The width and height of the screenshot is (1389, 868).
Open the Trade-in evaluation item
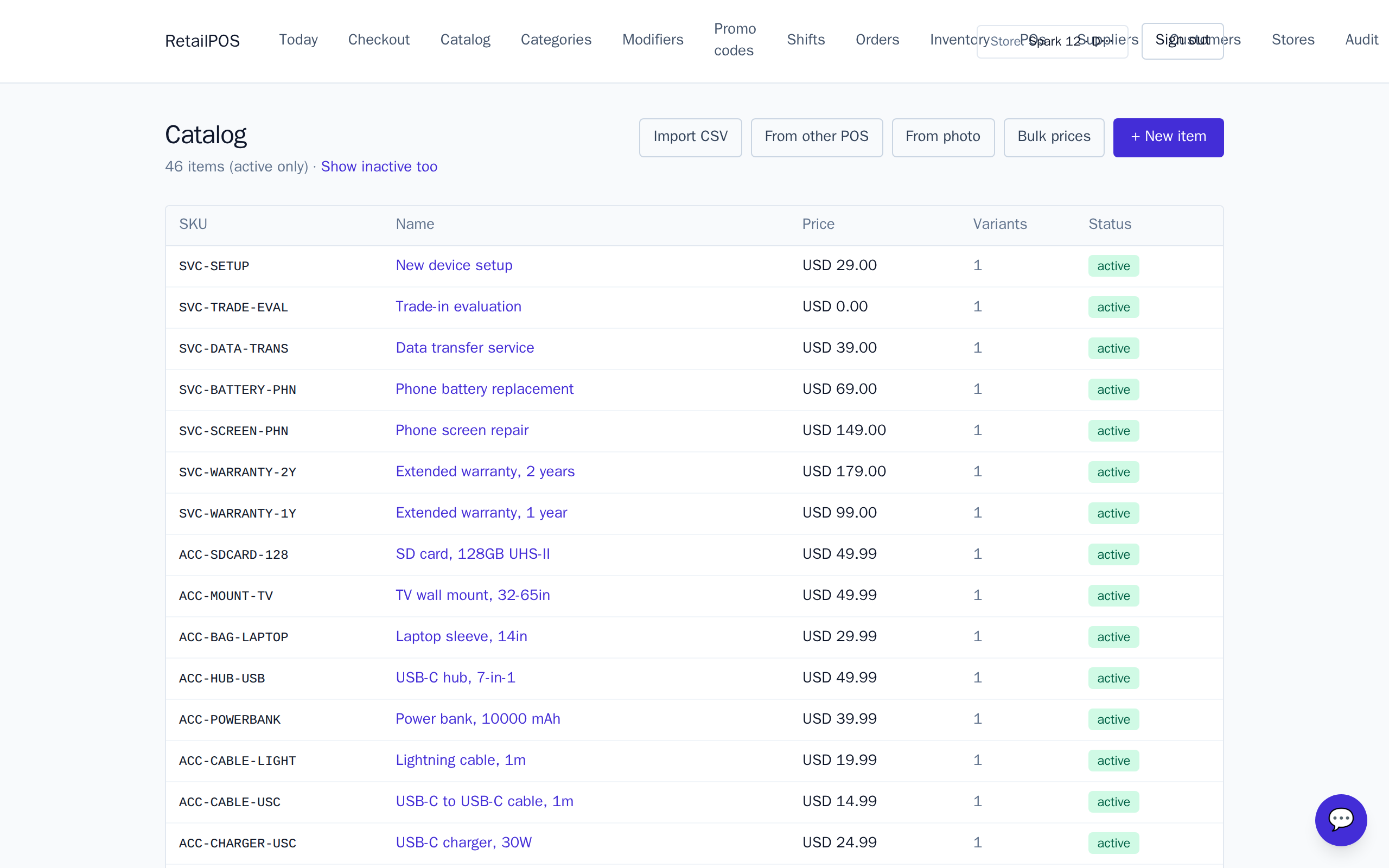(458, 307)
